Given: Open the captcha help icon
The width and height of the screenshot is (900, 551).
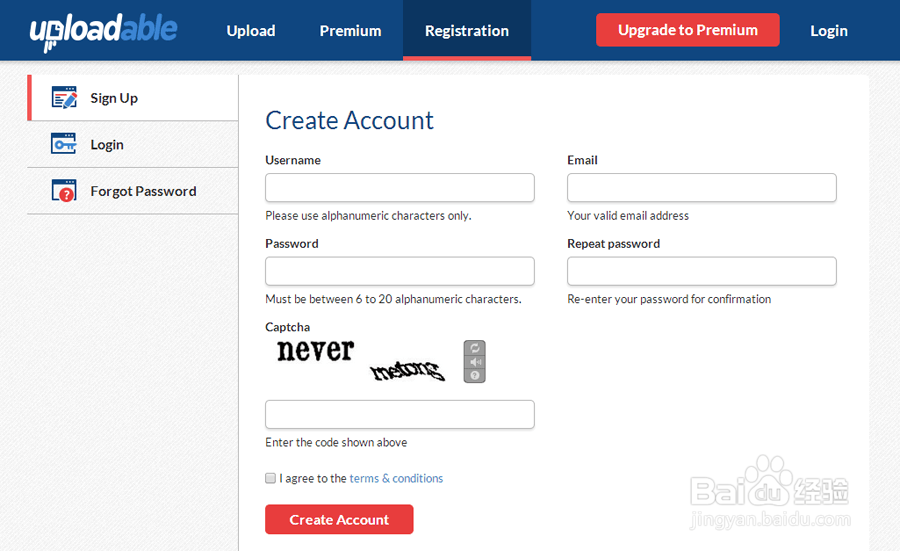Looking at the screenshot, I should pos(475,375).
